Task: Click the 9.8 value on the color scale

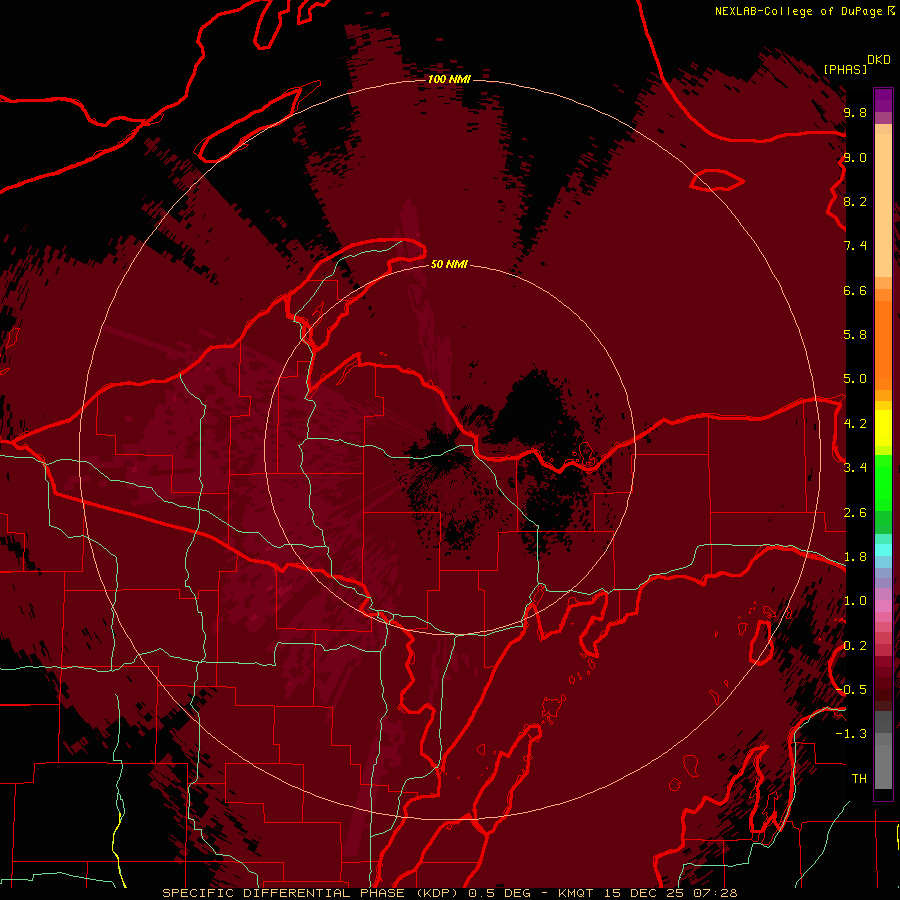Action: coord(855,112)
